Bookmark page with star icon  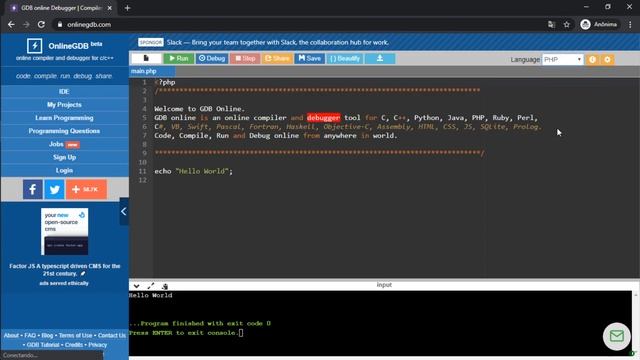(567, 24)
